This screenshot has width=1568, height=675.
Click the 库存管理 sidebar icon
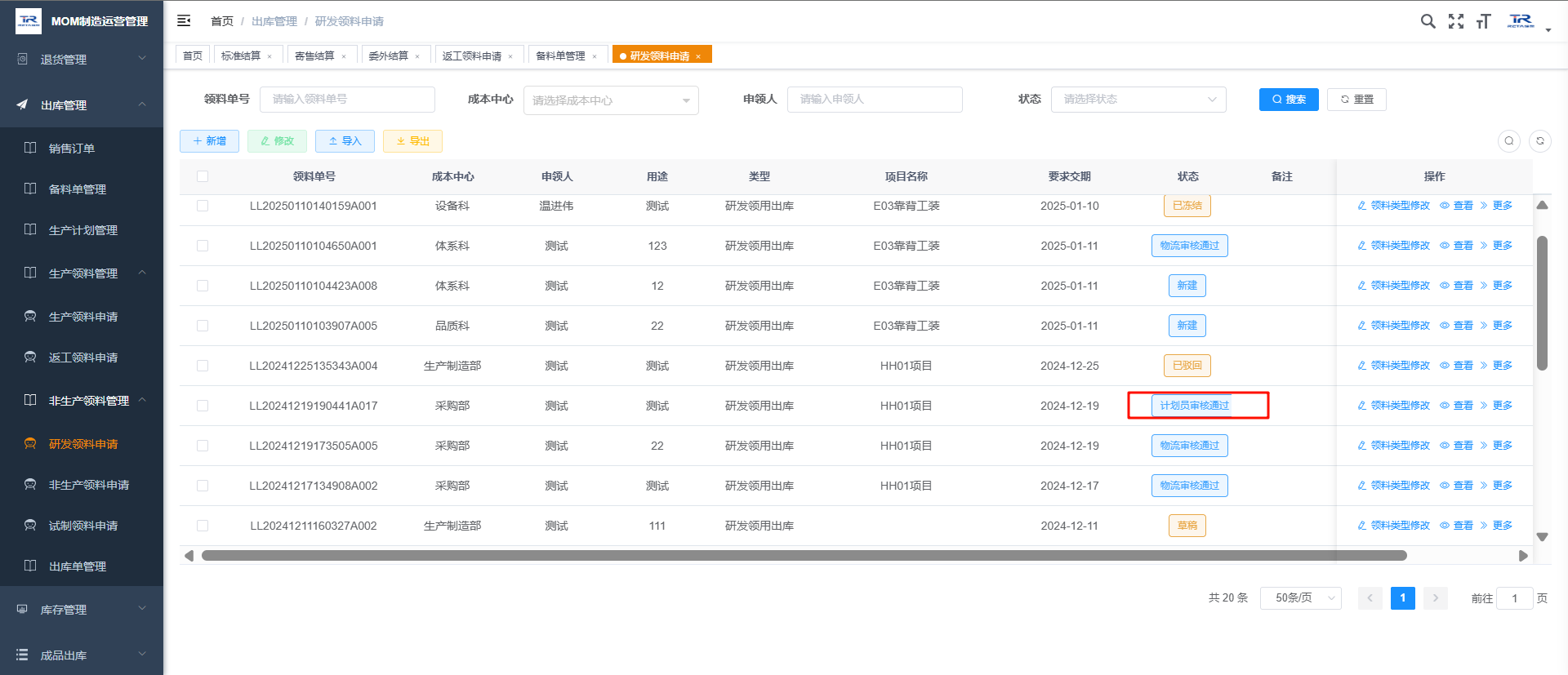[22, 609]
